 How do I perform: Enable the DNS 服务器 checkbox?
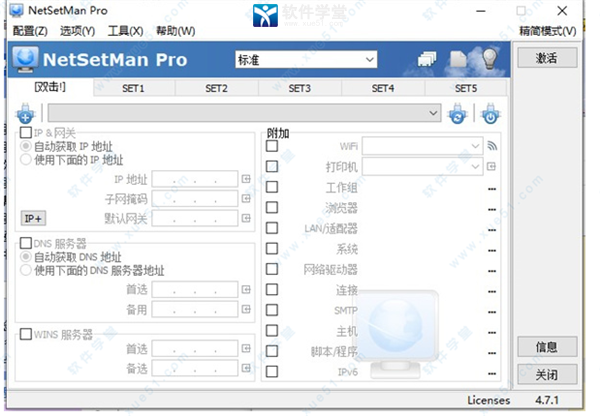click(26, 243)
